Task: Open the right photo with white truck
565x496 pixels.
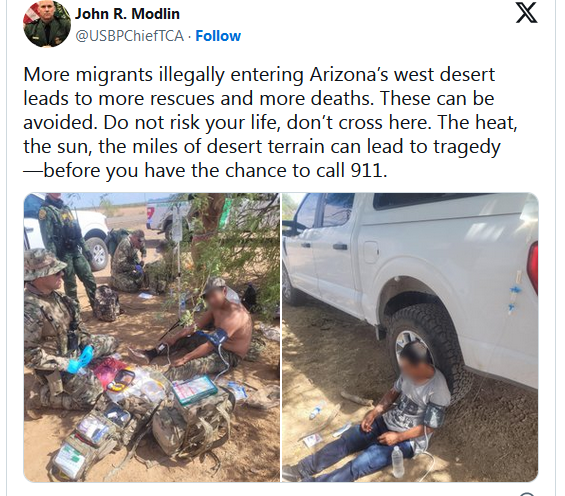Action: 410,337
